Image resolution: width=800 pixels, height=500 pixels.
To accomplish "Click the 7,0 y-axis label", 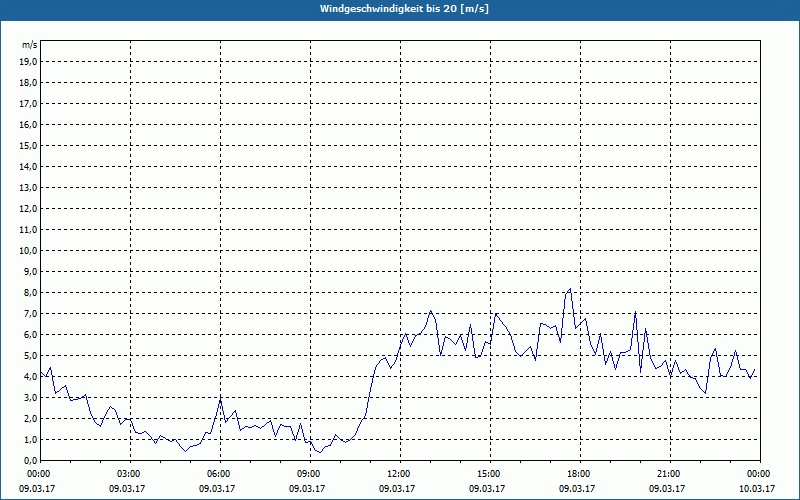I will click(x=30, y=314).
